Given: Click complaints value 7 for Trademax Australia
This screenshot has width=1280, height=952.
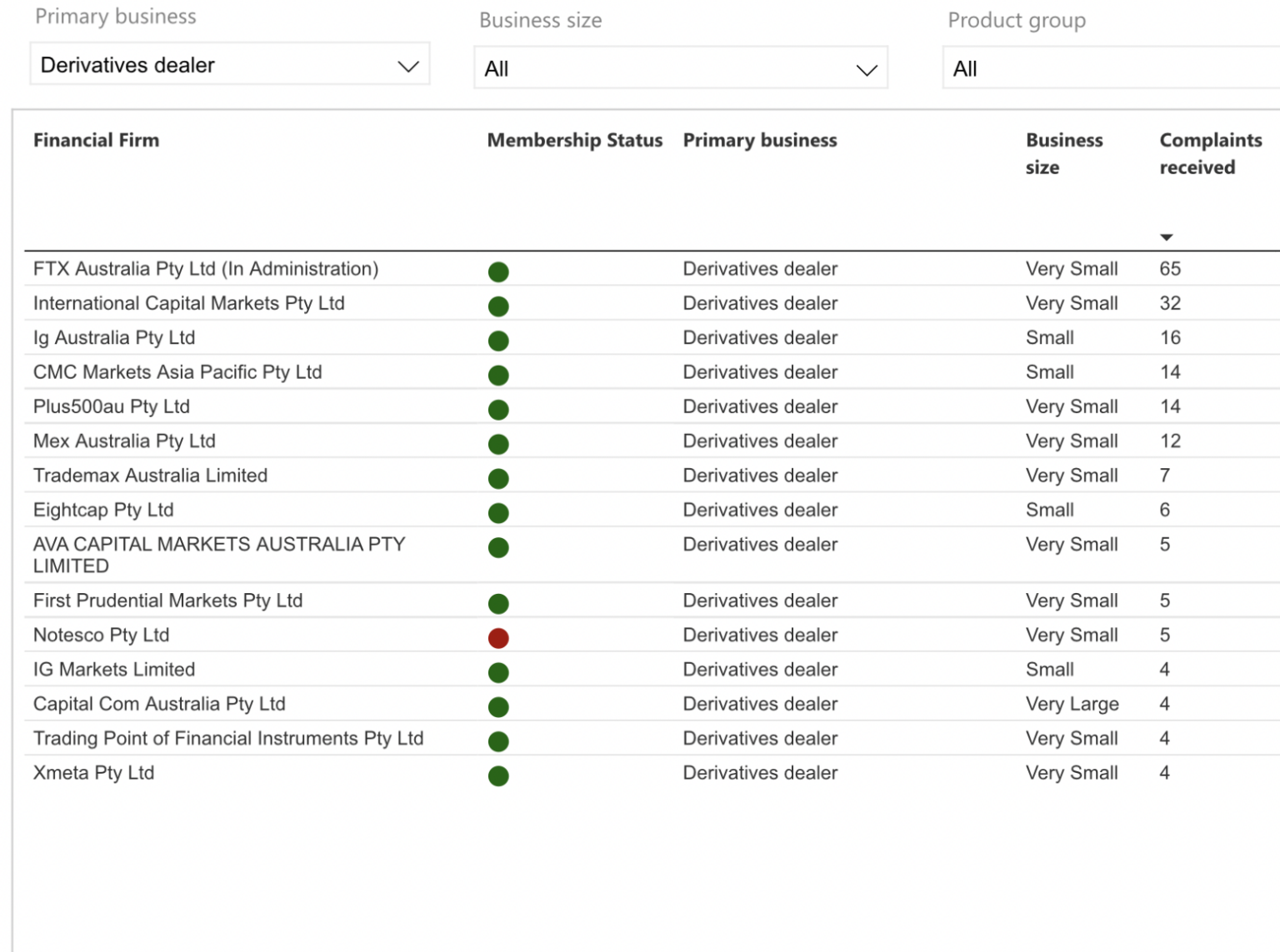Looking at the screenshot, I should pyautogui.click(x=1165, y=476).
